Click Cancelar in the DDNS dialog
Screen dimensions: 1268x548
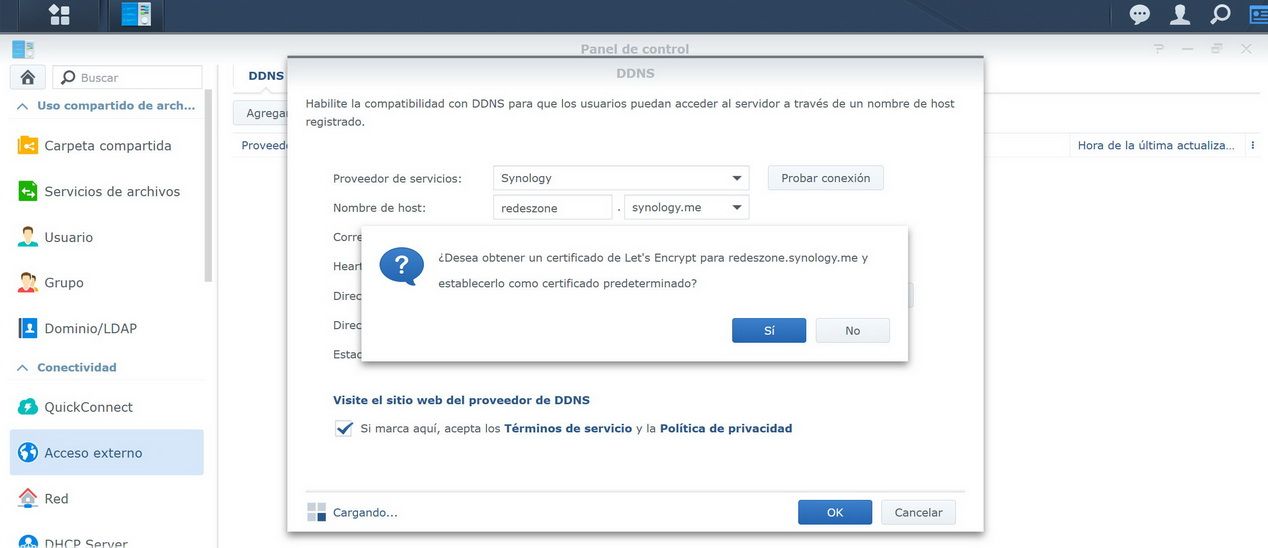click(x=918, y=512)
